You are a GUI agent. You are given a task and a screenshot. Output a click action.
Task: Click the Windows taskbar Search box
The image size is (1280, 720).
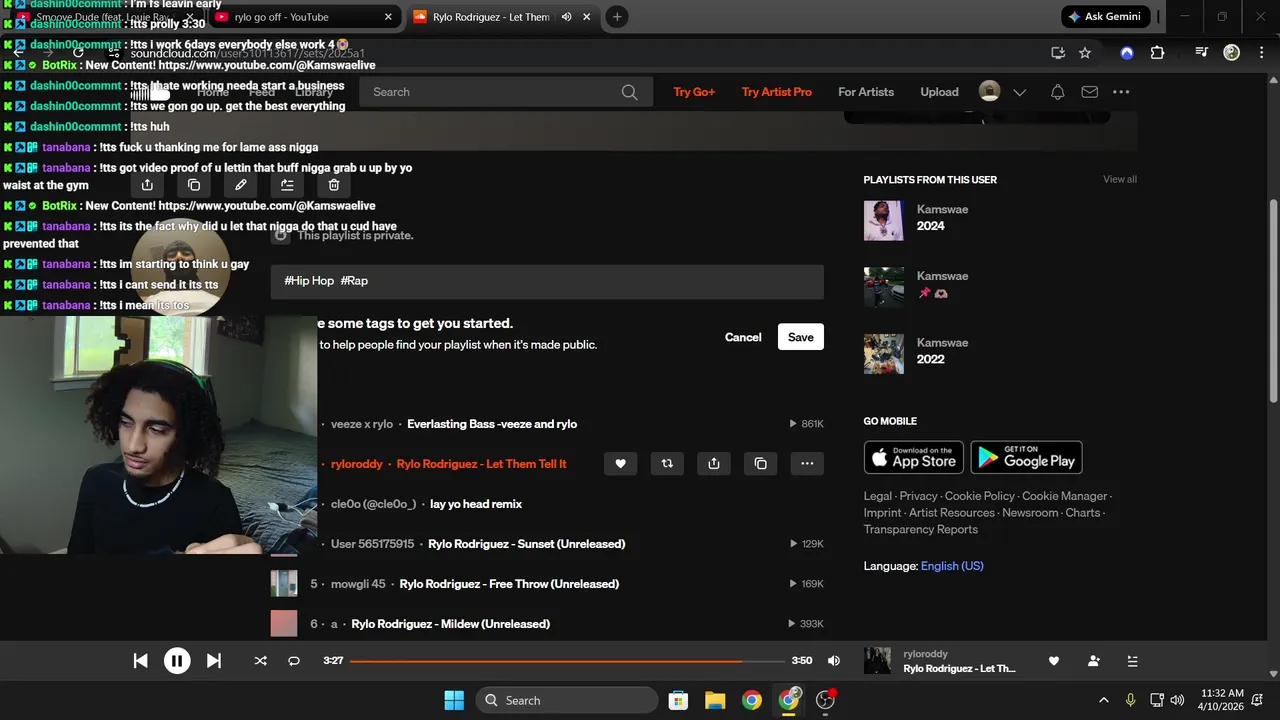567,700
